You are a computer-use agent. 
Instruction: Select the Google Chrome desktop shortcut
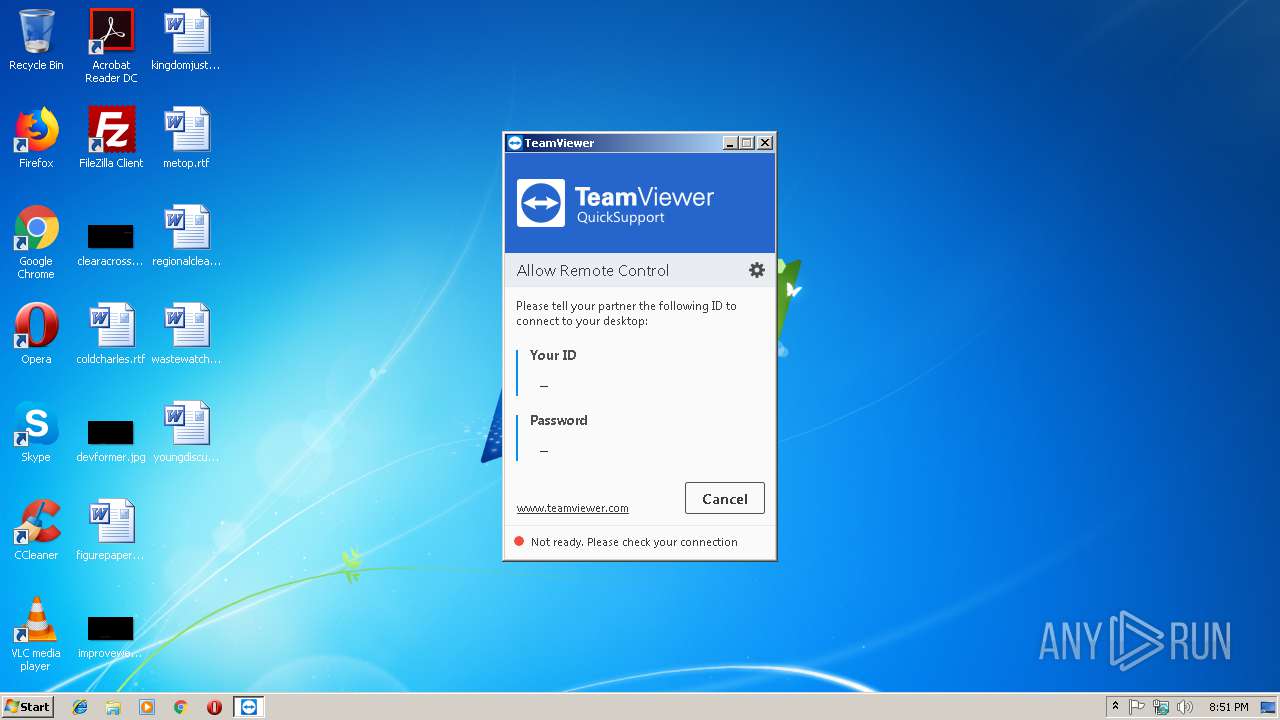click(x=36, y=242)
